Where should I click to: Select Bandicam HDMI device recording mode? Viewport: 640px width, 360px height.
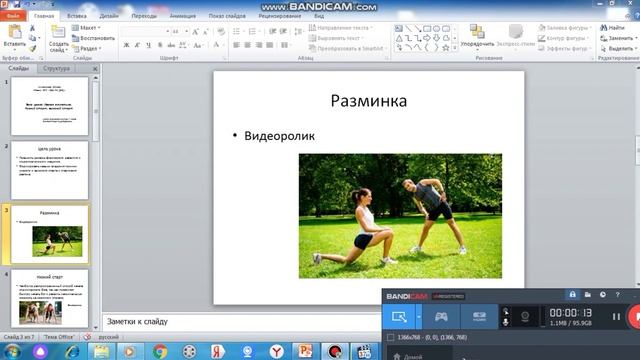coord(479,316)
